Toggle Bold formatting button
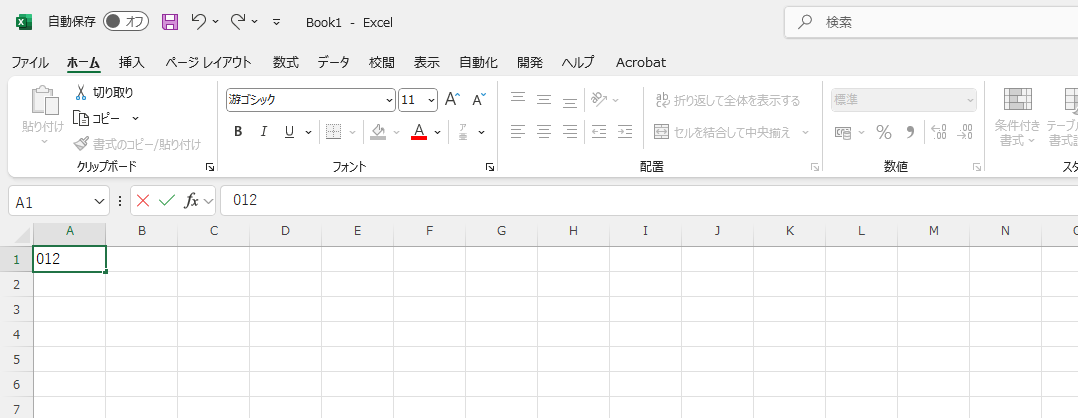The image size is (1078, 418). (x=238, y=131)
